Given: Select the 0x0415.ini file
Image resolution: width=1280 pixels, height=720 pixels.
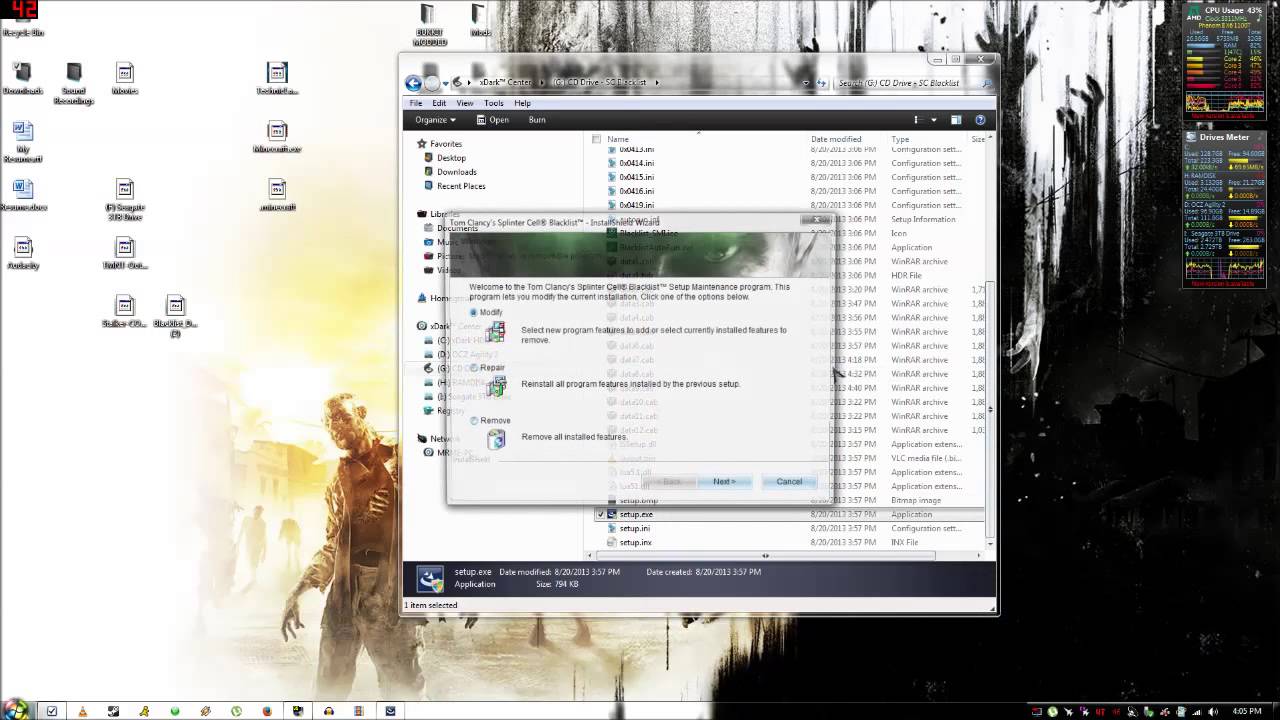Looking at the screenshot, I should pyautogui.click(x=636, y=177).
